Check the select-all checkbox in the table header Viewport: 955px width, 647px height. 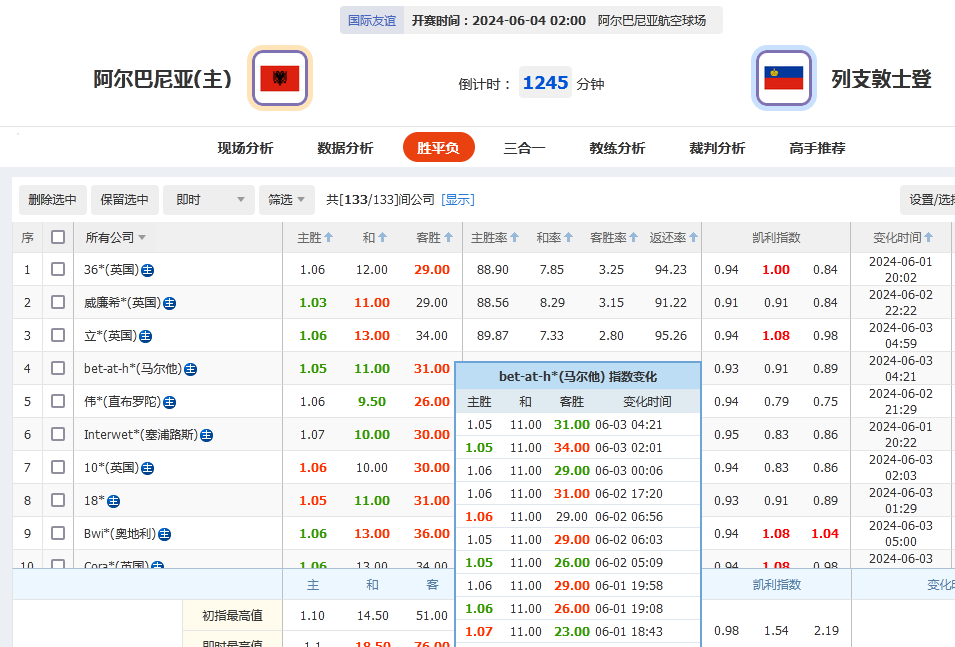(x=56, y=237)
